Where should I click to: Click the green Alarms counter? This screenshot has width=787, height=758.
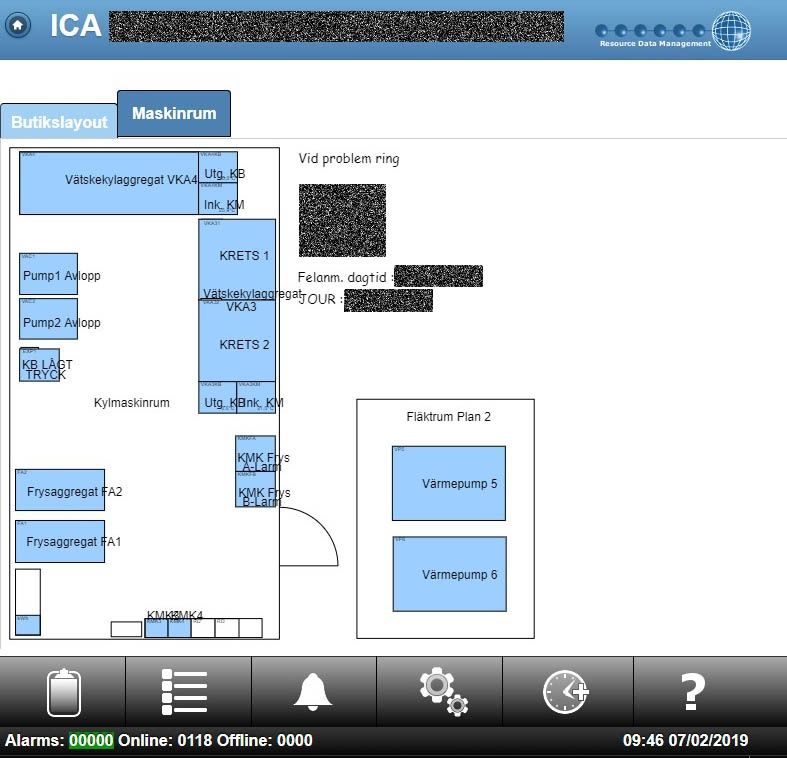[x=91, y=741]
